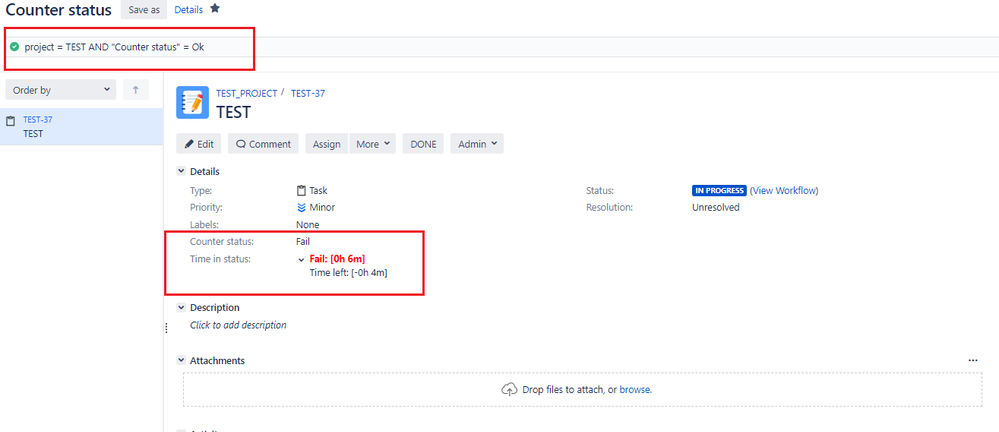Viewport: 999px width, 432px height.
Task: Collapse the Attachments section
Action: pos(181,360)
